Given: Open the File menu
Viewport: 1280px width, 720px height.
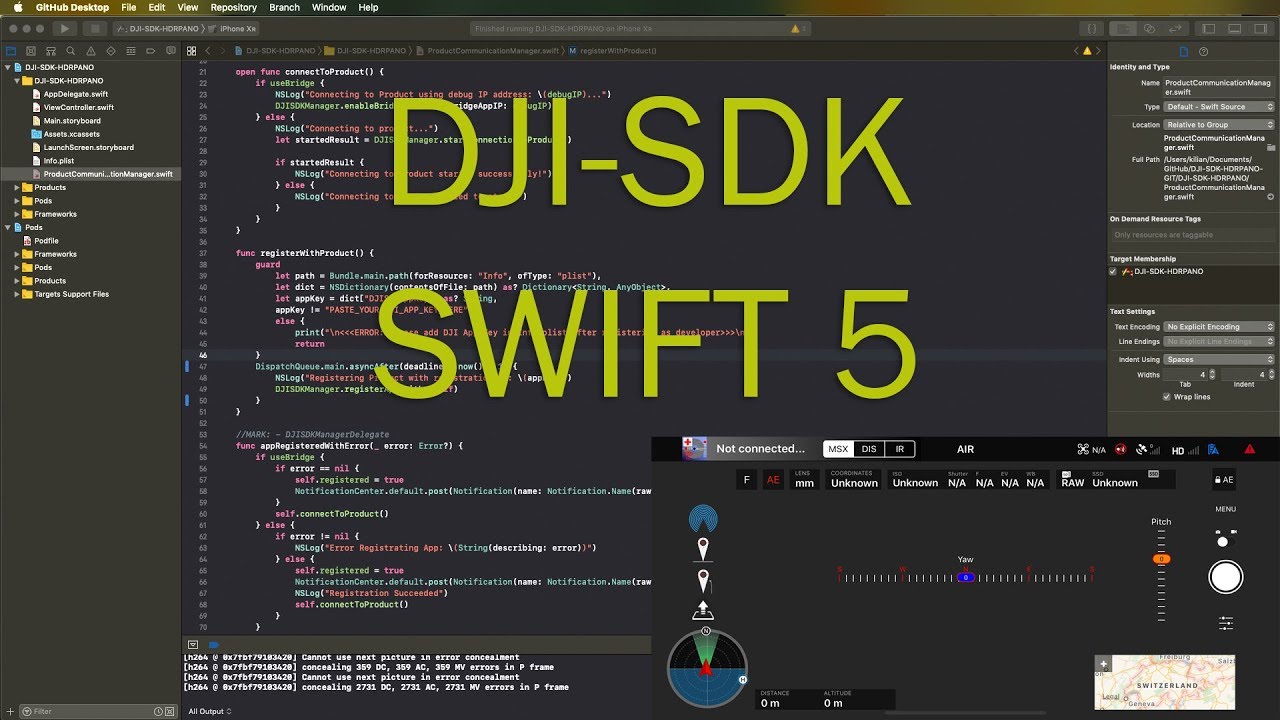Looking at the screenshot, I should (129, 7).
